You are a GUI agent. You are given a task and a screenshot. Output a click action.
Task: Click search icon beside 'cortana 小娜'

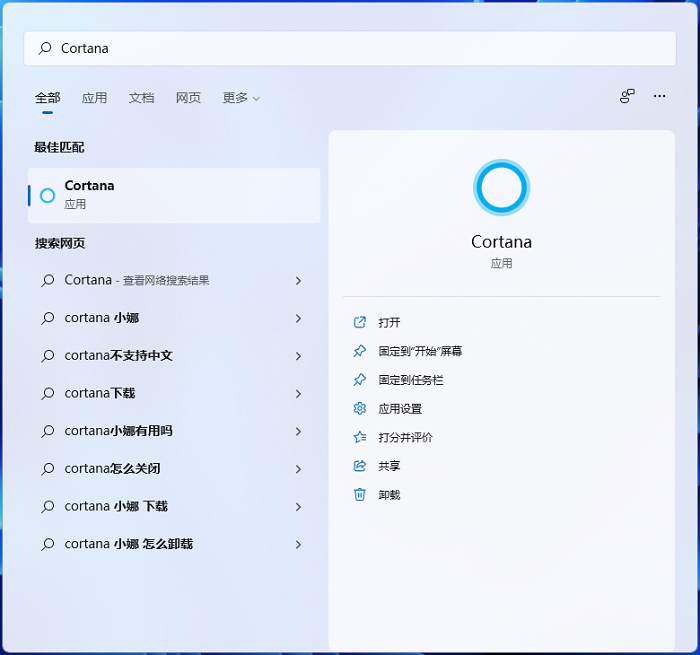pyautogui.click(x=47, y=318)
